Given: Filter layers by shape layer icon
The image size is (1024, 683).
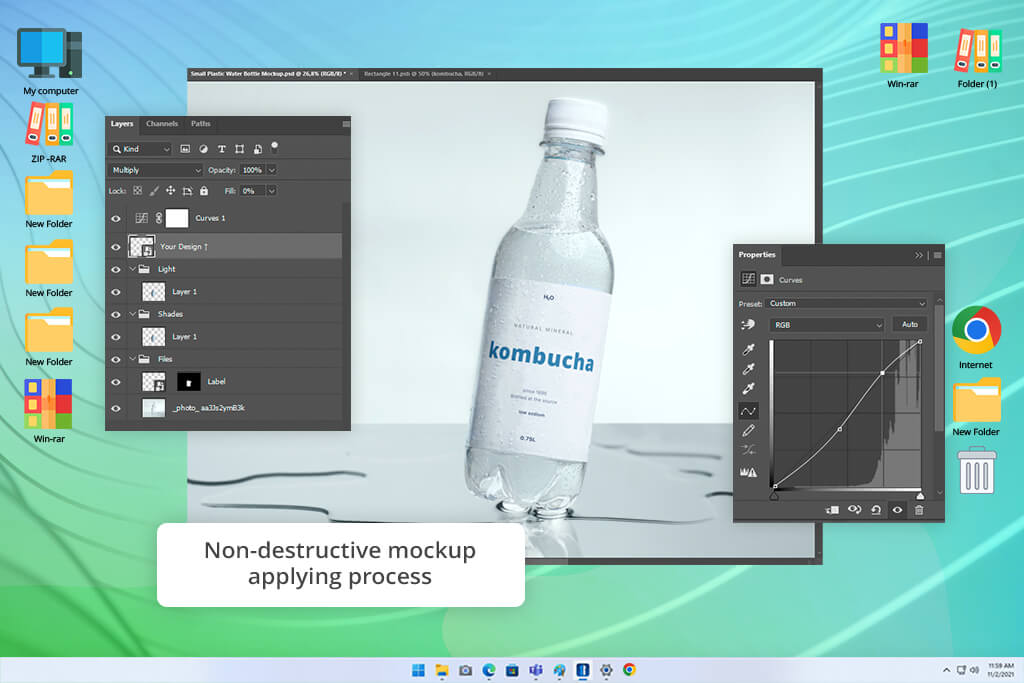Looking at the screenshot, I should click(x=240, y=149).
